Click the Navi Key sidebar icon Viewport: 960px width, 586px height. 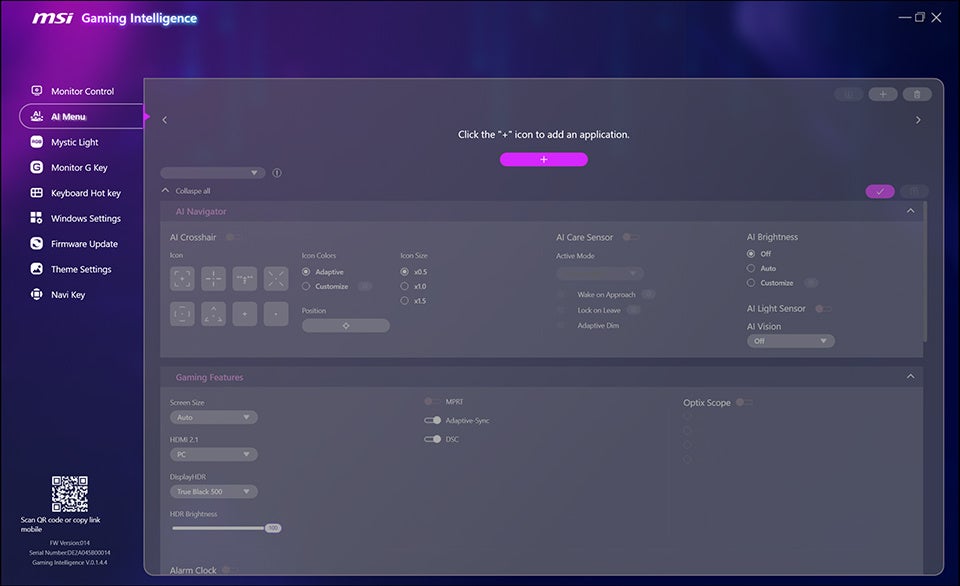click(x=36, y=294)
